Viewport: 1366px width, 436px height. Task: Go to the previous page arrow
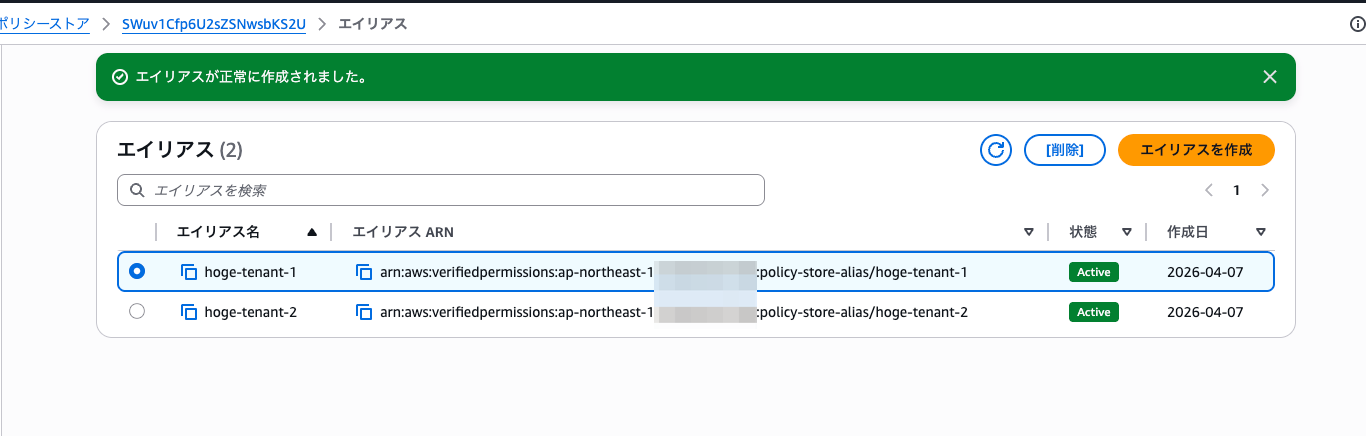1209,190
